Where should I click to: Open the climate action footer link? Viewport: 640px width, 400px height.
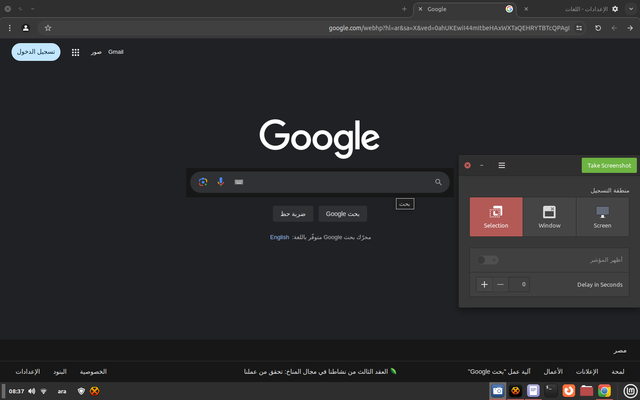coord(320,372)
